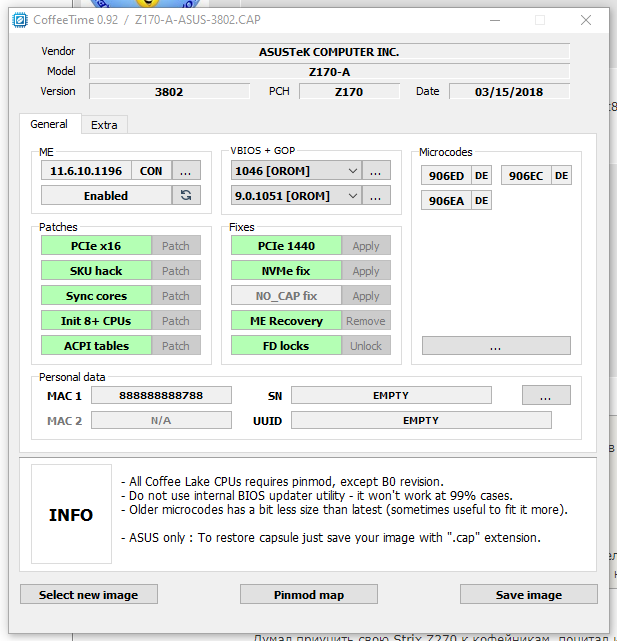Click the browse button next to ME version

[x=186, y=170]
